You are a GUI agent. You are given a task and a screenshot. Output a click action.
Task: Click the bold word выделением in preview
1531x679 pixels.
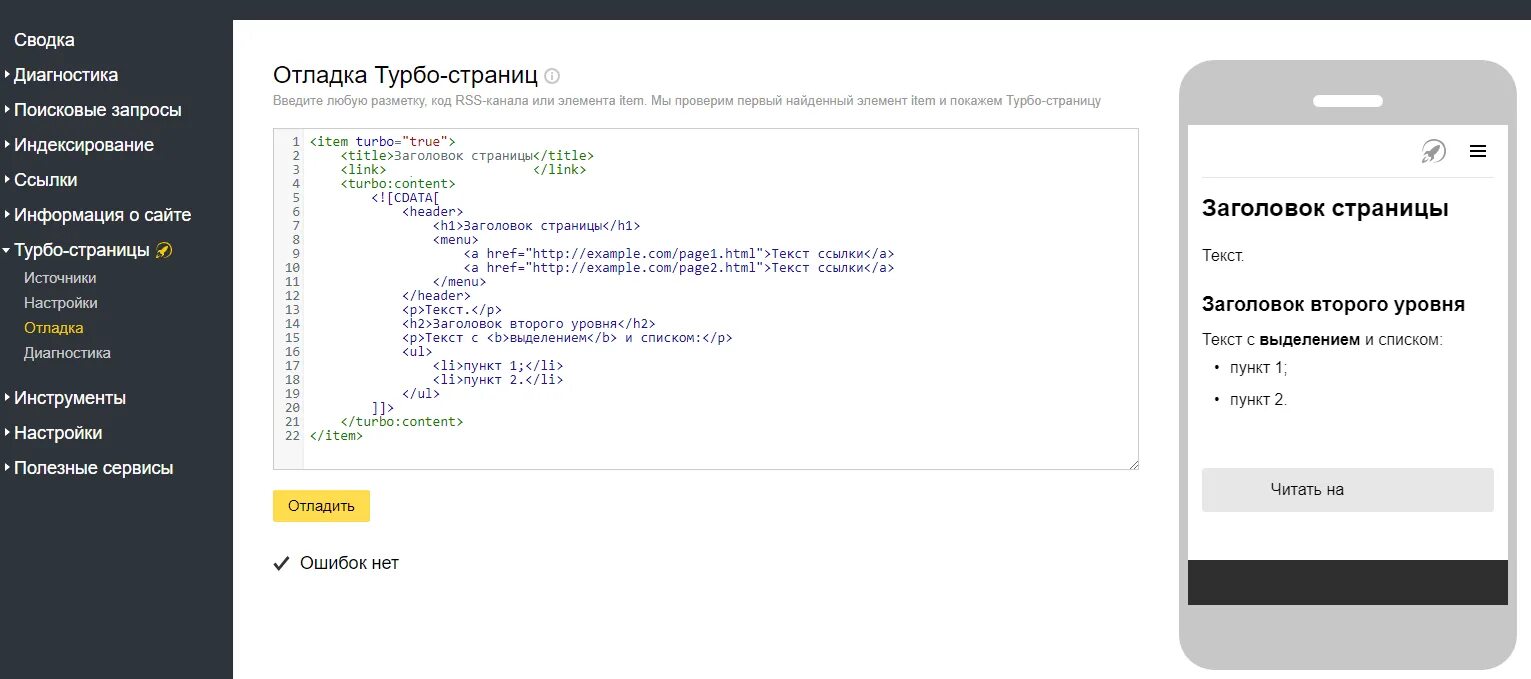1309,340
